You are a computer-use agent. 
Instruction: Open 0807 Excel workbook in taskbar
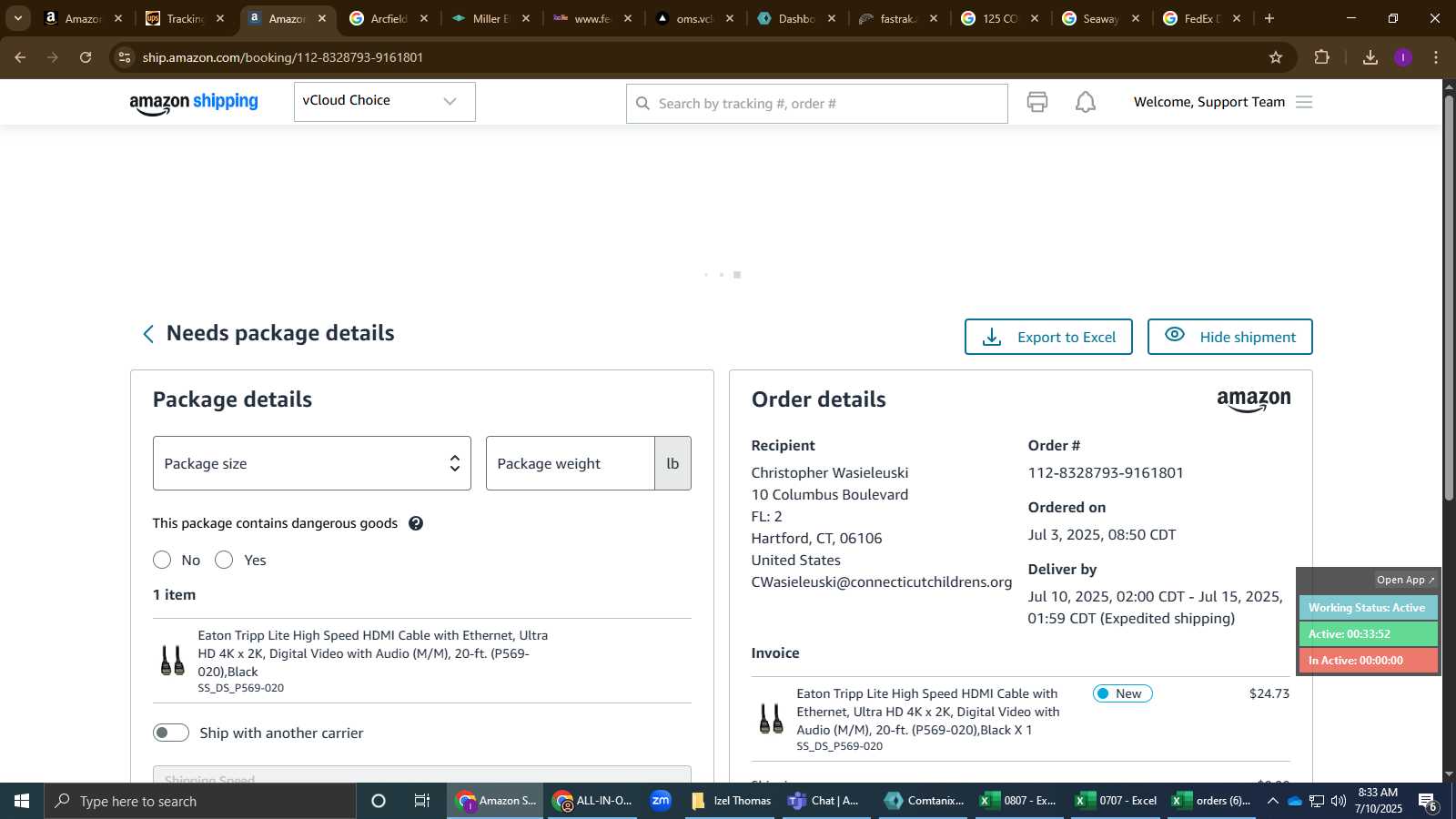(1018, 801)
